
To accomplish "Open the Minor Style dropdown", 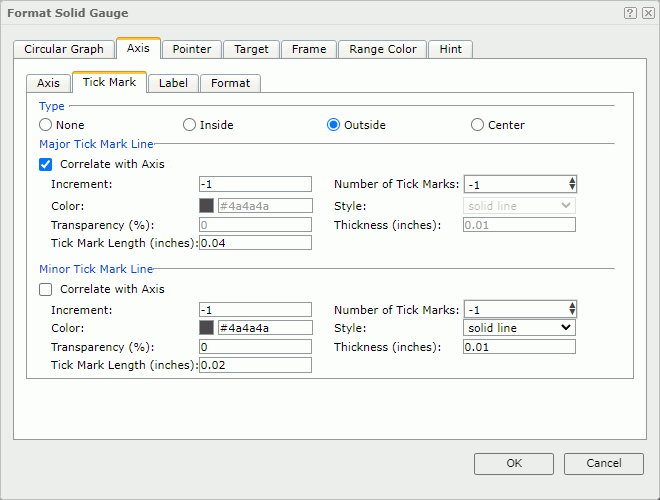I will coord(519,328).
